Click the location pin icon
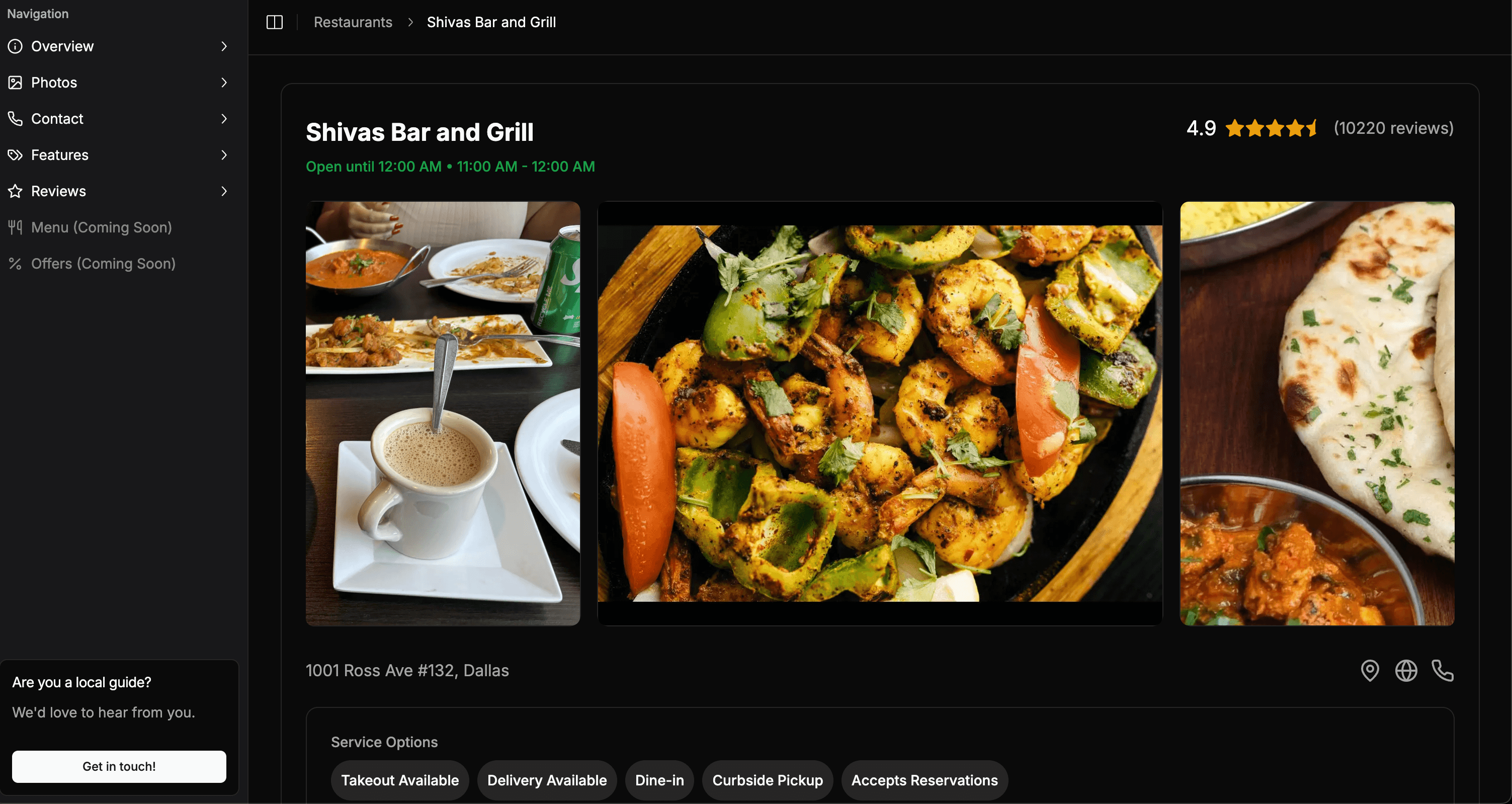This screenshot has width=1512, height=804. (x=1370, y=670)
